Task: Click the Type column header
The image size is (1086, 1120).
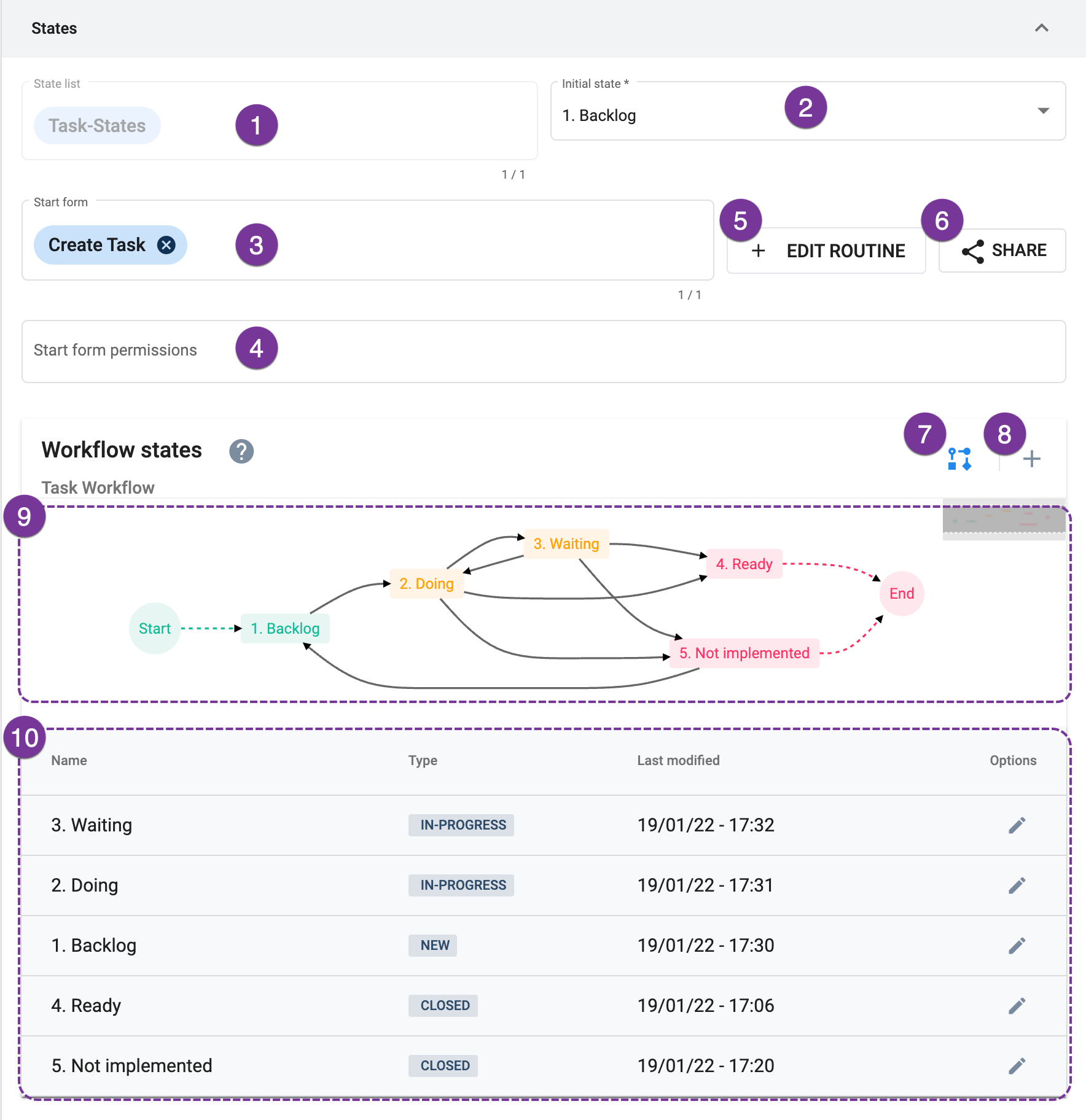Action: coord(423,760)
